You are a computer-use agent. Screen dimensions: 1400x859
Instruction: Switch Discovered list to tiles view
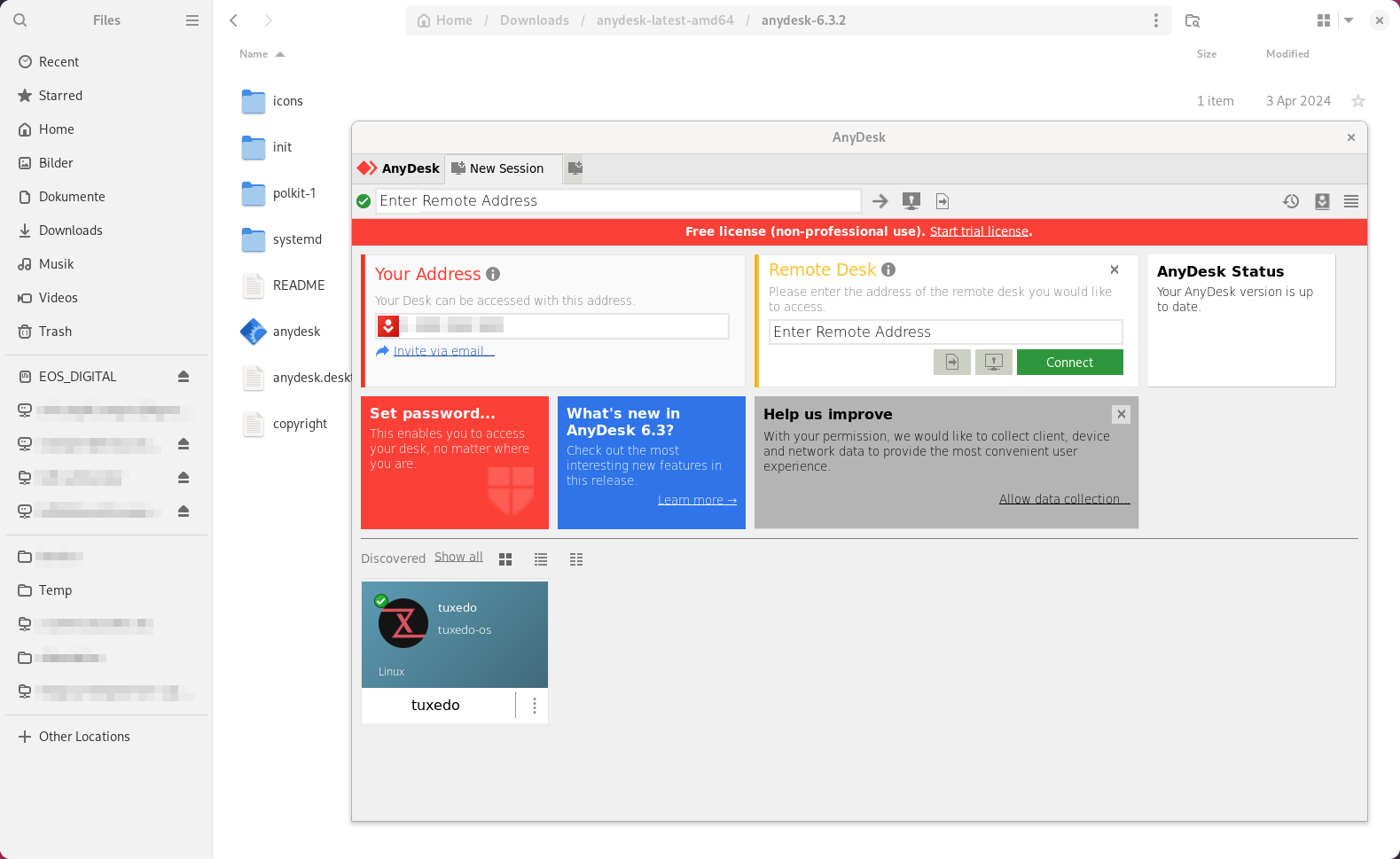[505, 559]
